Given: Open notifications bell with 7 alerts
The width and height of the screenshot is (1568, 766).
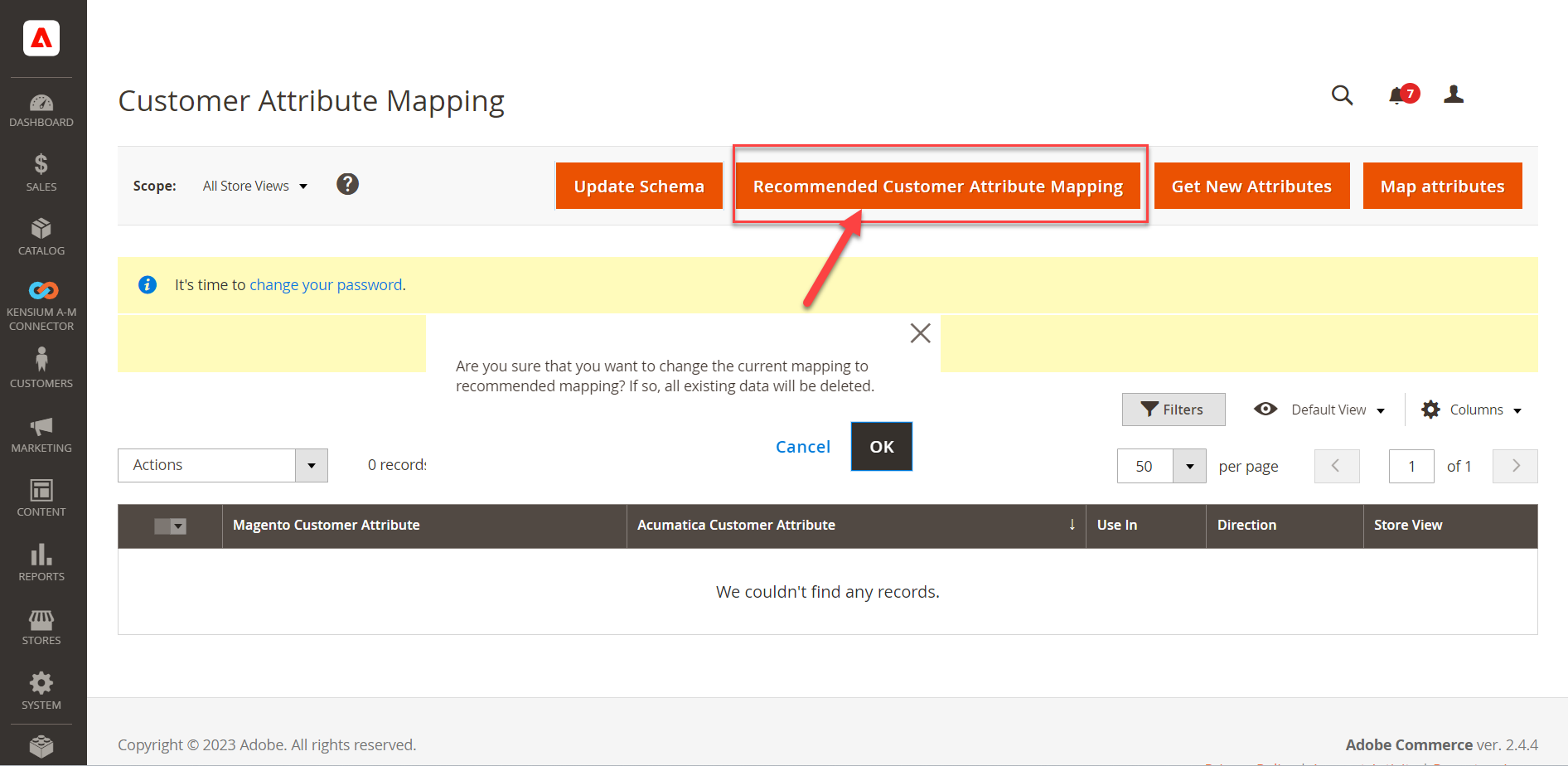Looking at the screenshot, I should 1403,95.
